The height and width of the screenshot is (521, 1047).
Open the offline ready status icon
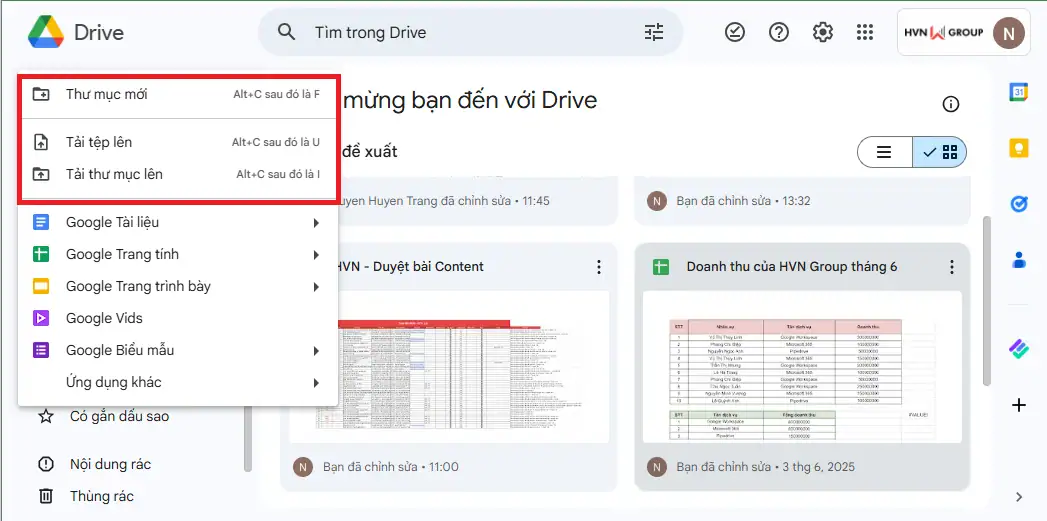pyautogui.click(x=735, y=33)
